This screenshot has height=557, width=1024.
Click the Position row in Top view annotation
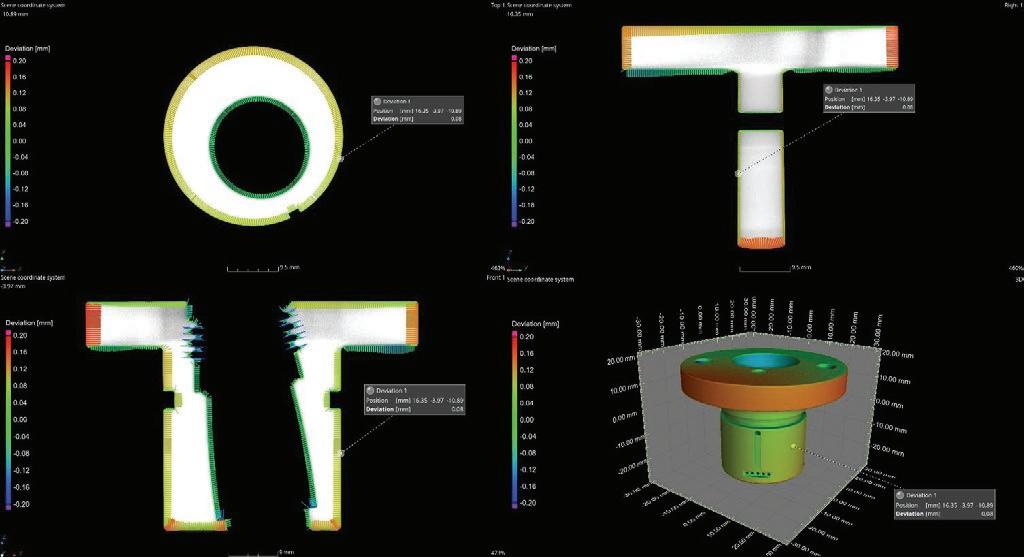[x=417, y=111]
